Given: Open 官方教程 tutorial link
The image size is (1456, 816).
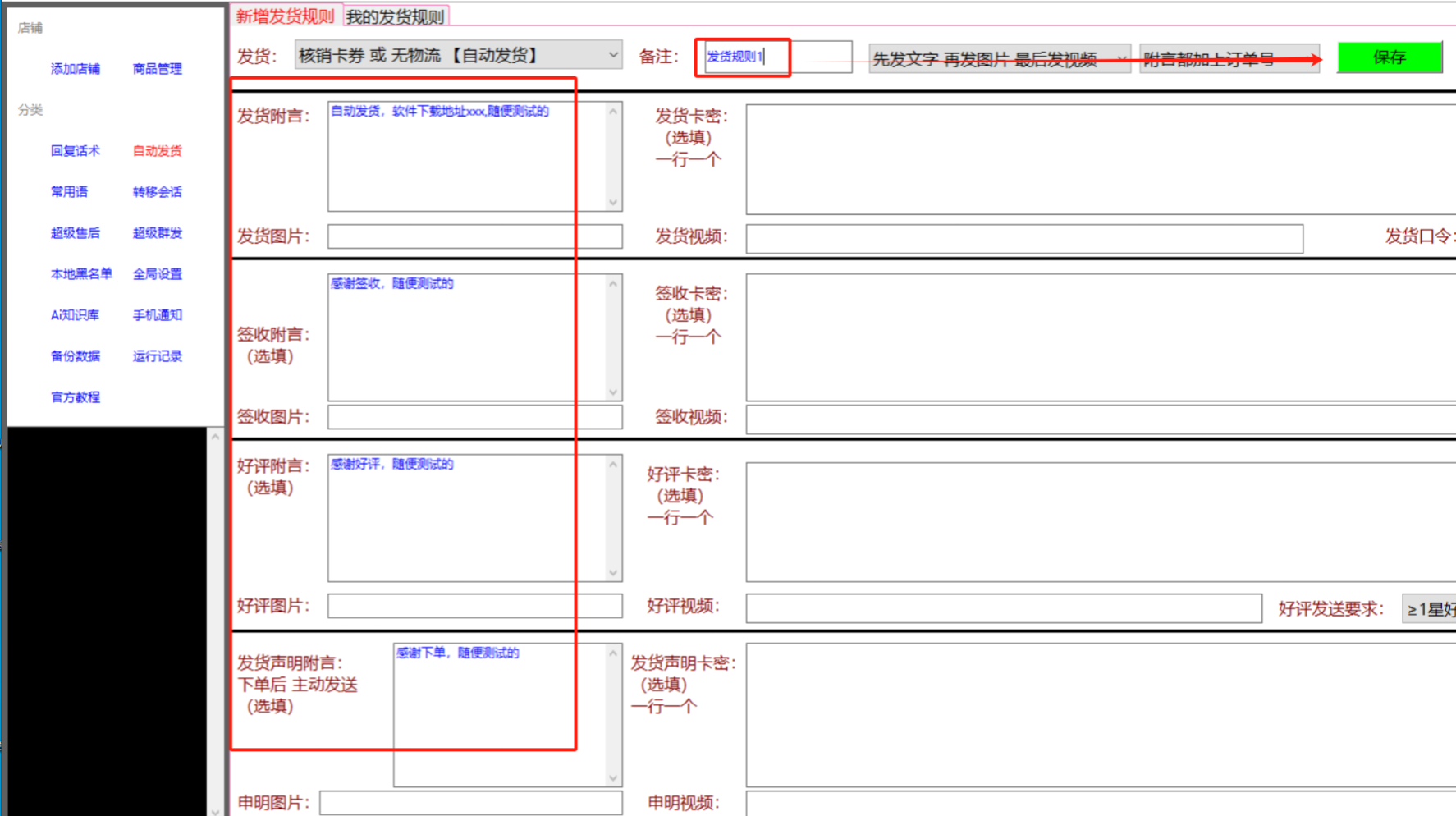Looking at the screenshot, I should (x=76, y=397).
